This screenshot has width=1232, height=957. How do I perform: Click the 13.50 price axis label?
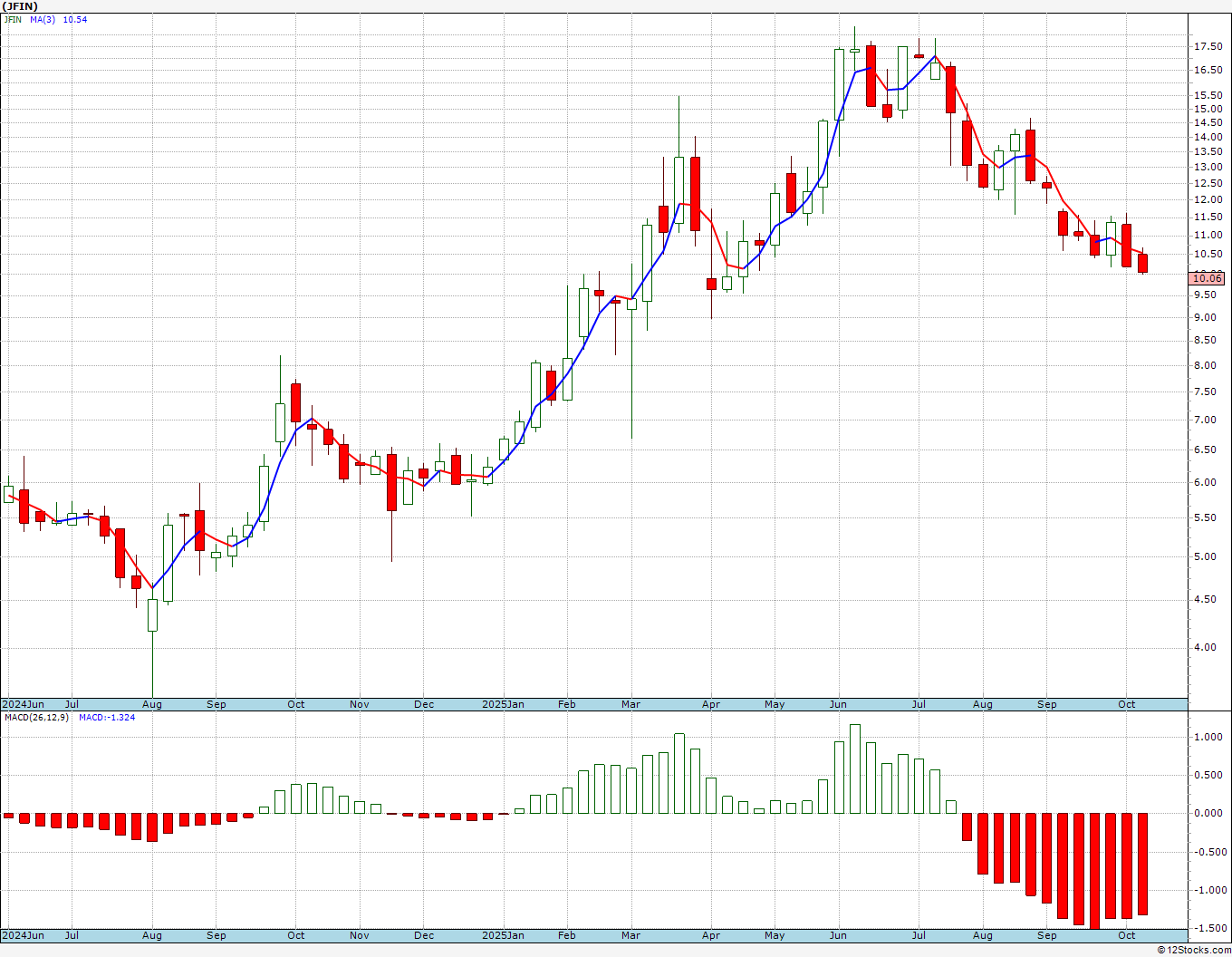1208,151
